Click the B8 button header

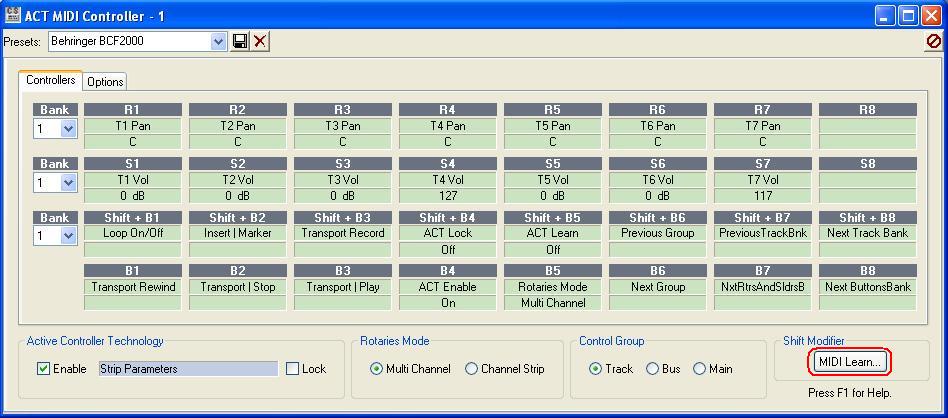(x=868, y=271)
